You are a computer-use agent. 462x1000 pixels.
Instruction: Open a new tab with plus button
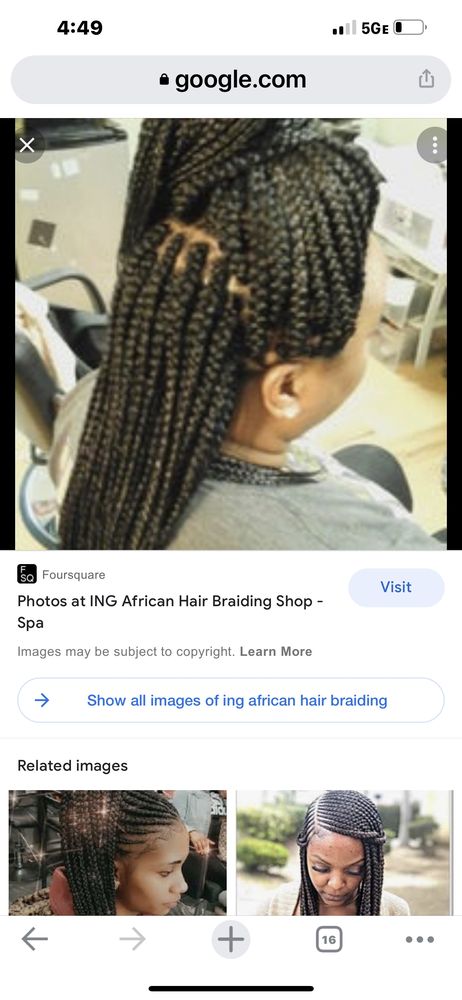230,939
